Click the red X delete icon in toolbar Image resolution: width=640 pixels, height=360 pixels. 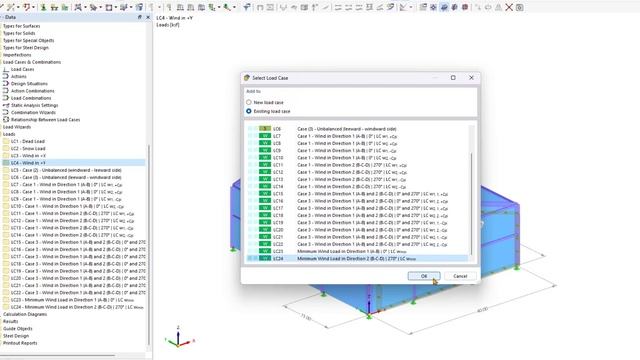pos(509,7)
